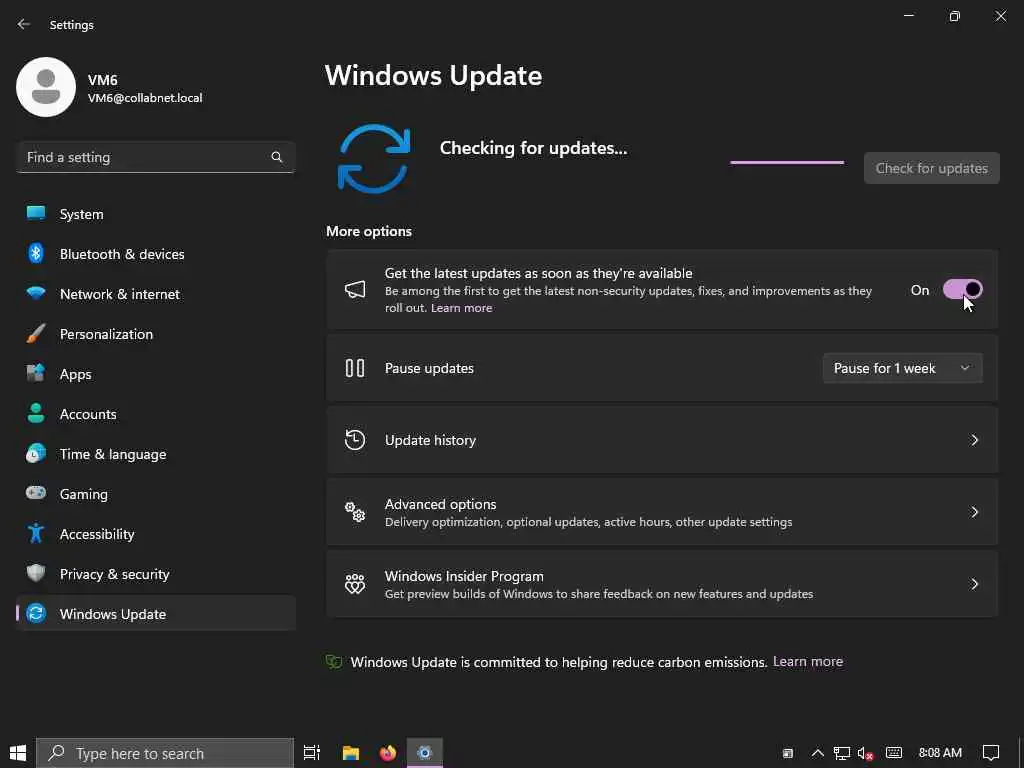Open the notification center icon

tap(991, 753)
